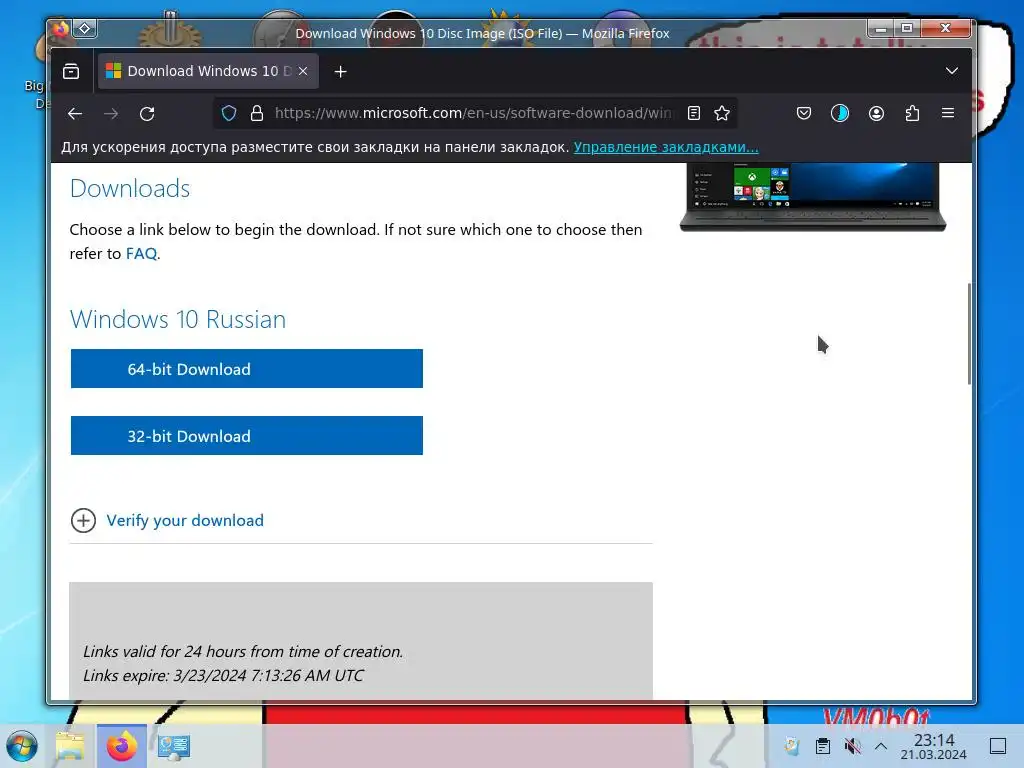Click the laptop image thumbnail

(x=812, y=197)
